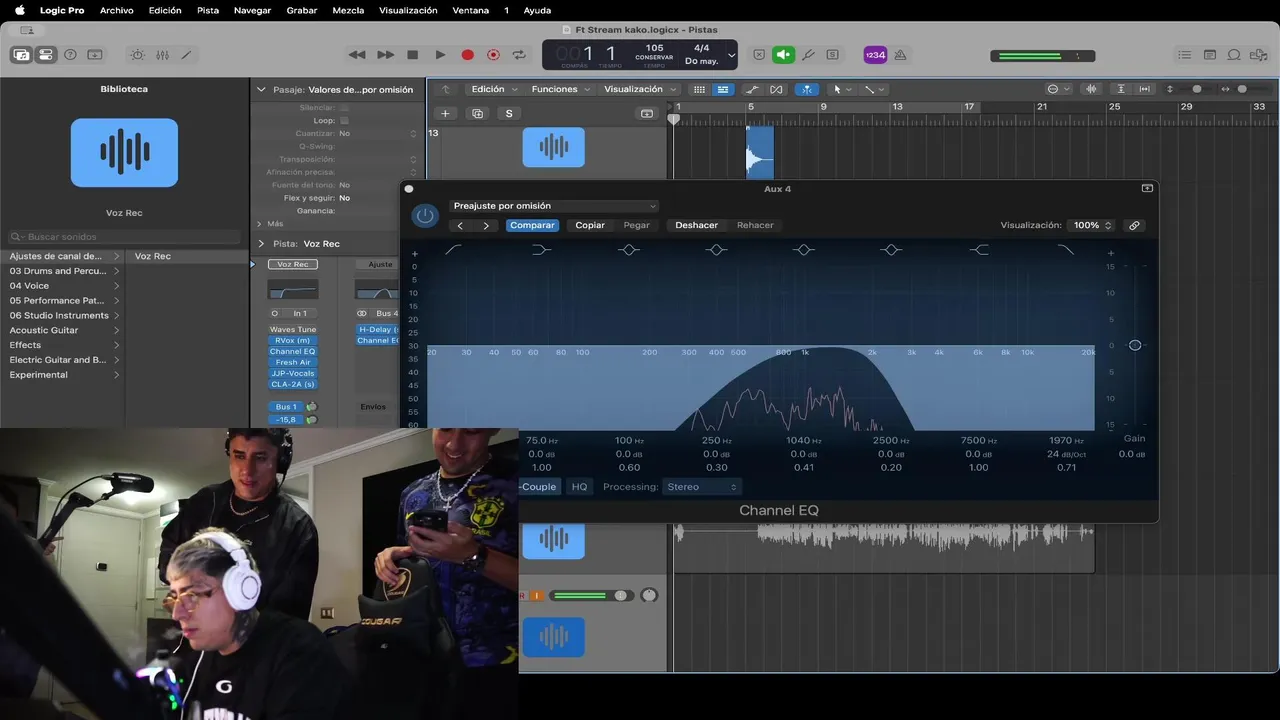Start playback with the Play button

click(x=440, y=55)
